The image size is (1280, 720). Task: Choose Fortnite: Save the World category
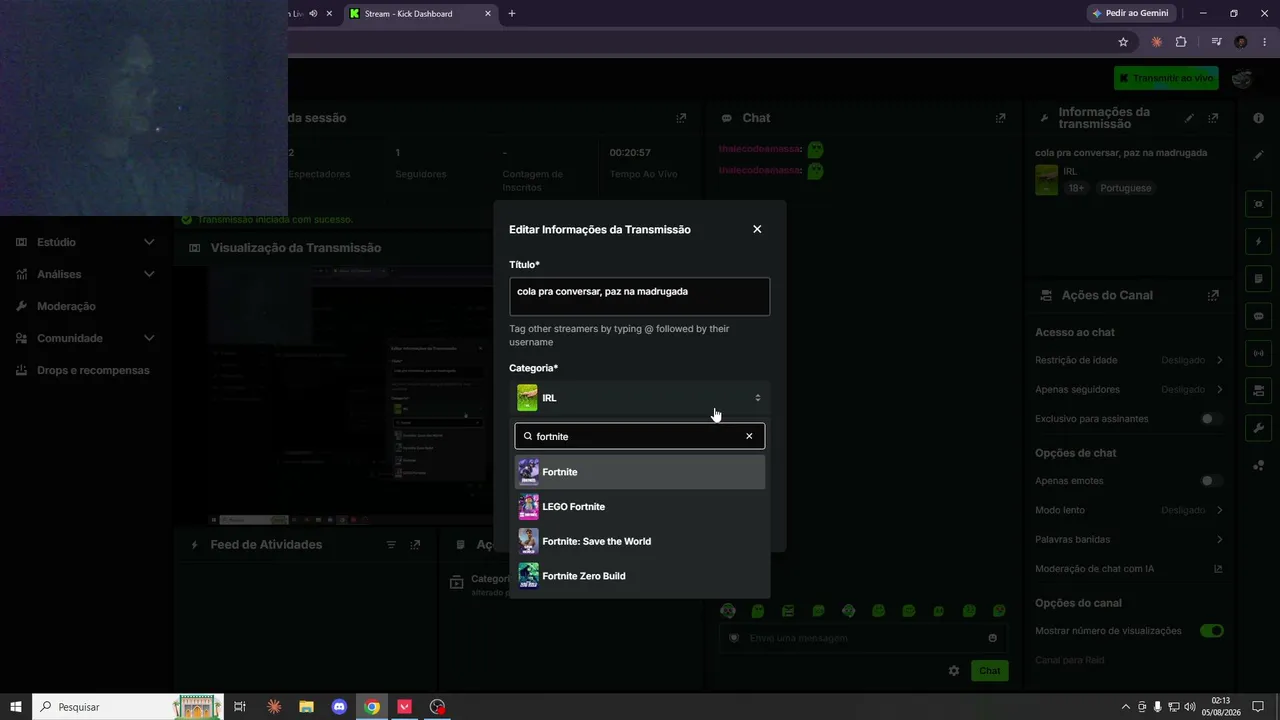(x=639, y=541)
